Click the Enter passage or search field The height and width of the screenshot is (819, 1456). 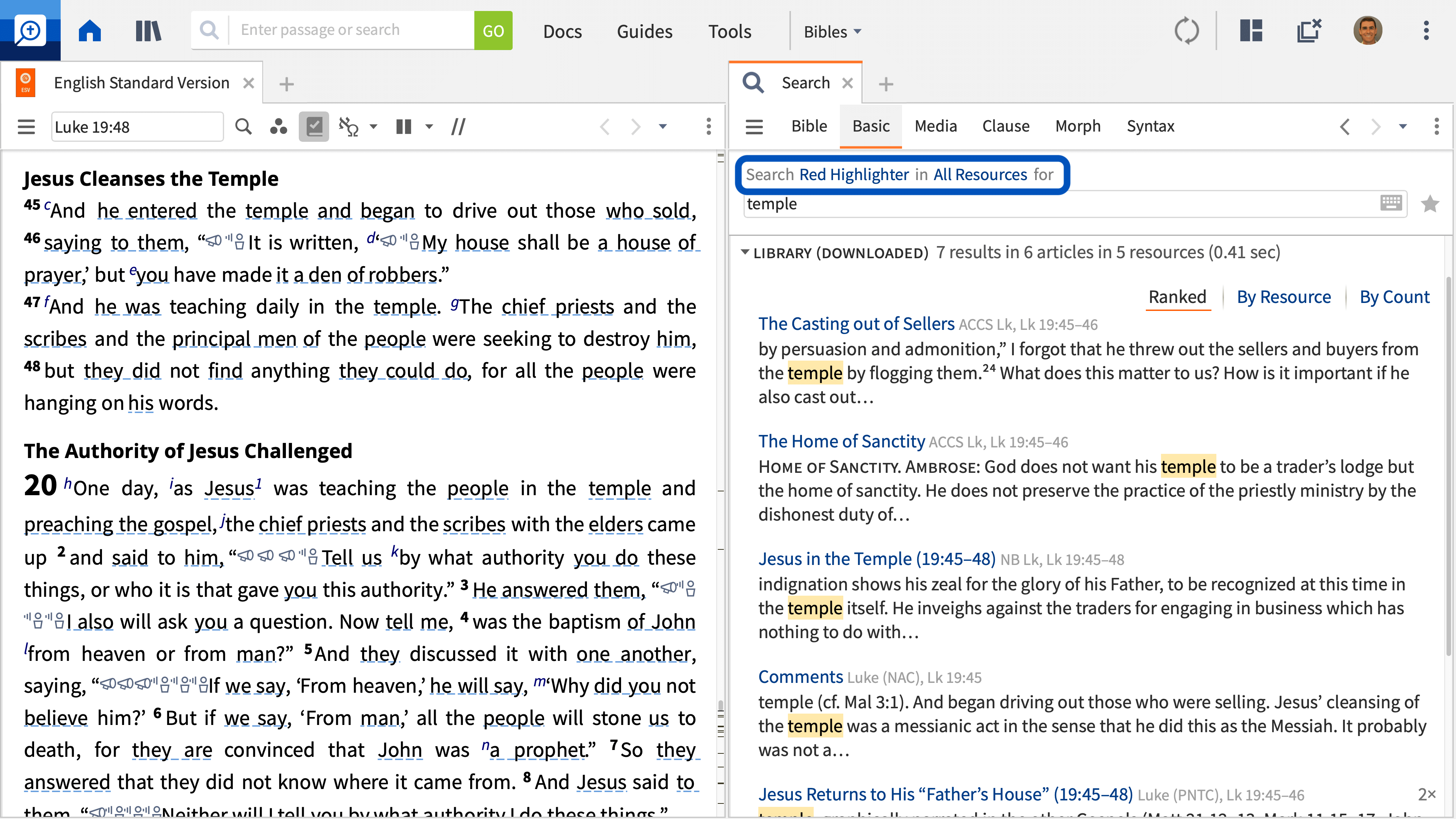pyautogui.click(x=351, y=30)
